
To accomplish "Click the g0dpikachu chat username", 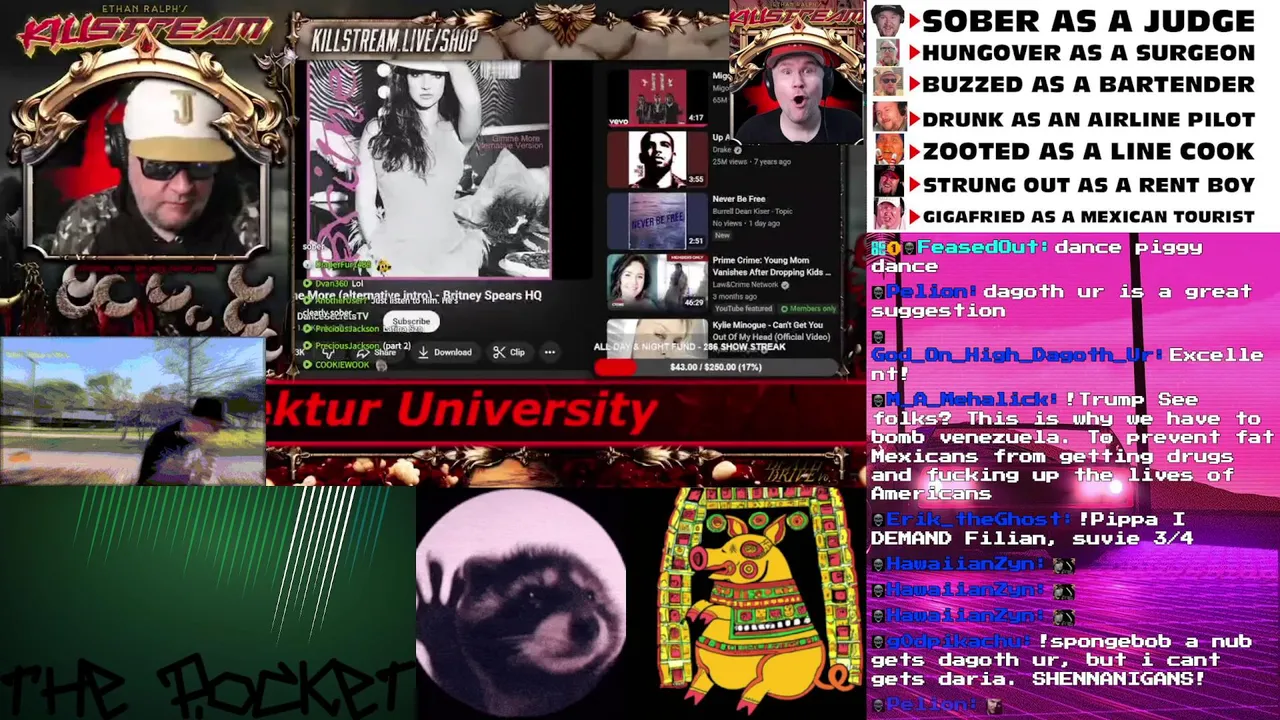I will [x=958, y=641].
